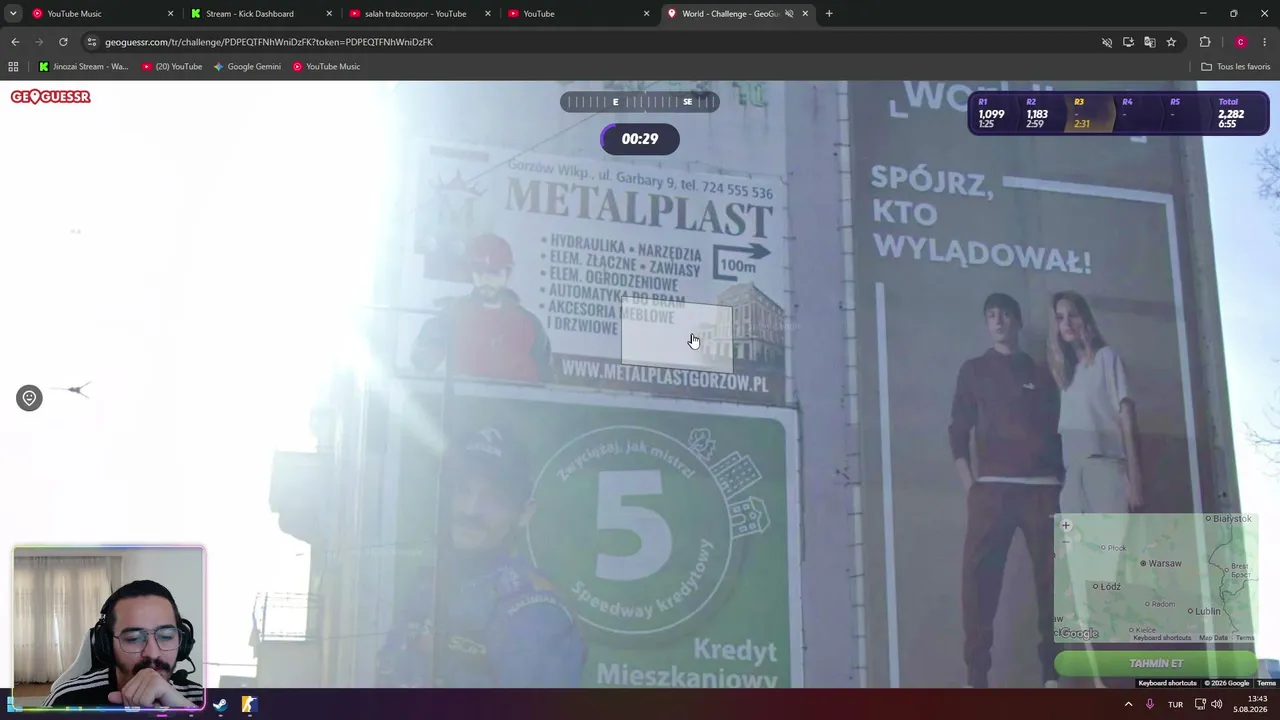The height and width of the screenshot is (720, 1280).
Task: Show hidden system tray icons
Action: pyautogui.click(x=1129, y=704)
